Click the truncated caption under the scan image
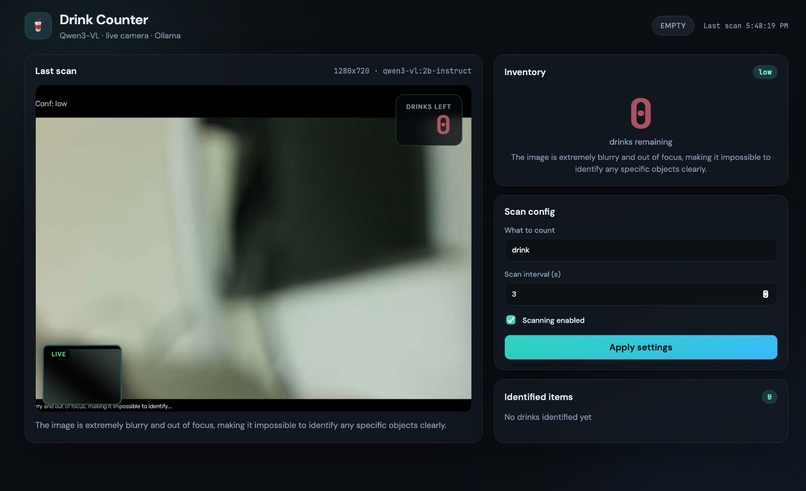 (104, 406)
